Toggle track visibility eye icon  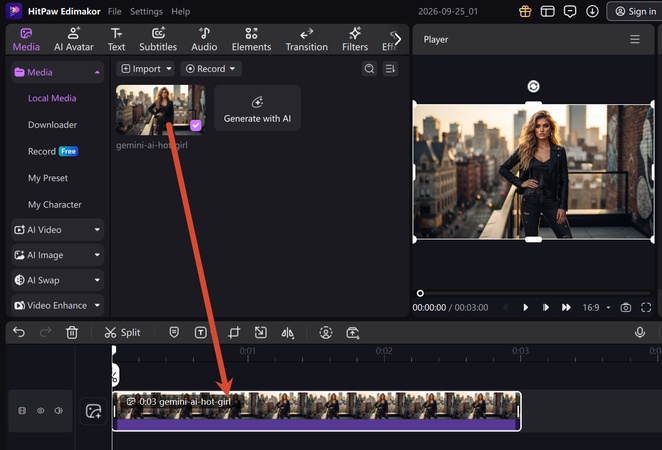[x=41, y=411]
